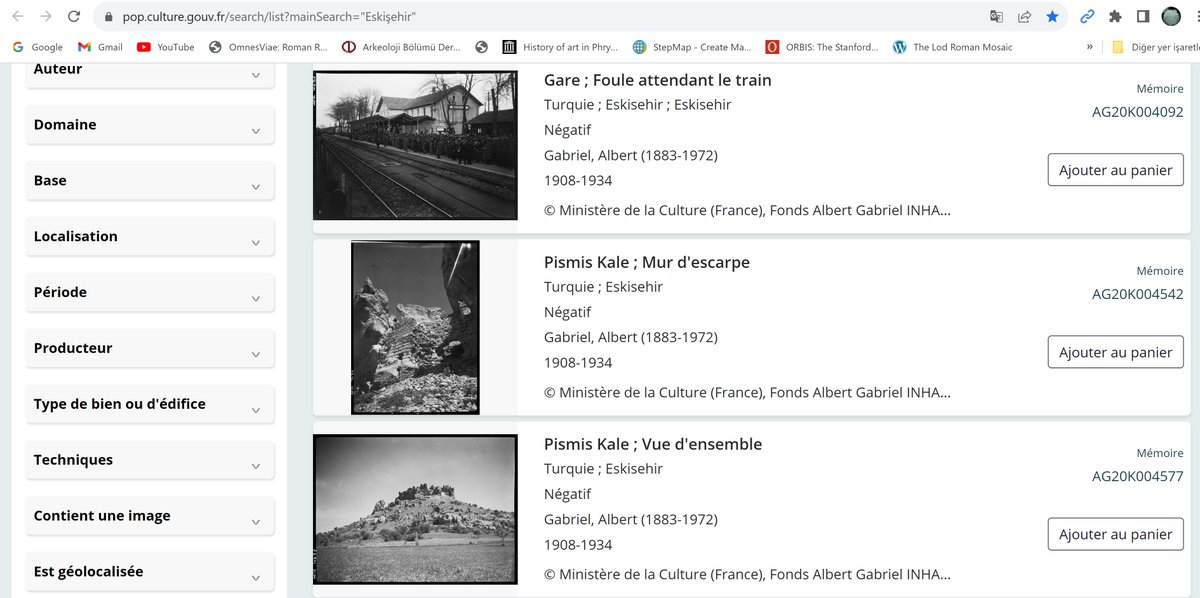Click the Mémoire label above AG20K004092
This screenshot has height=598, width=1200.
[1160, 89]
